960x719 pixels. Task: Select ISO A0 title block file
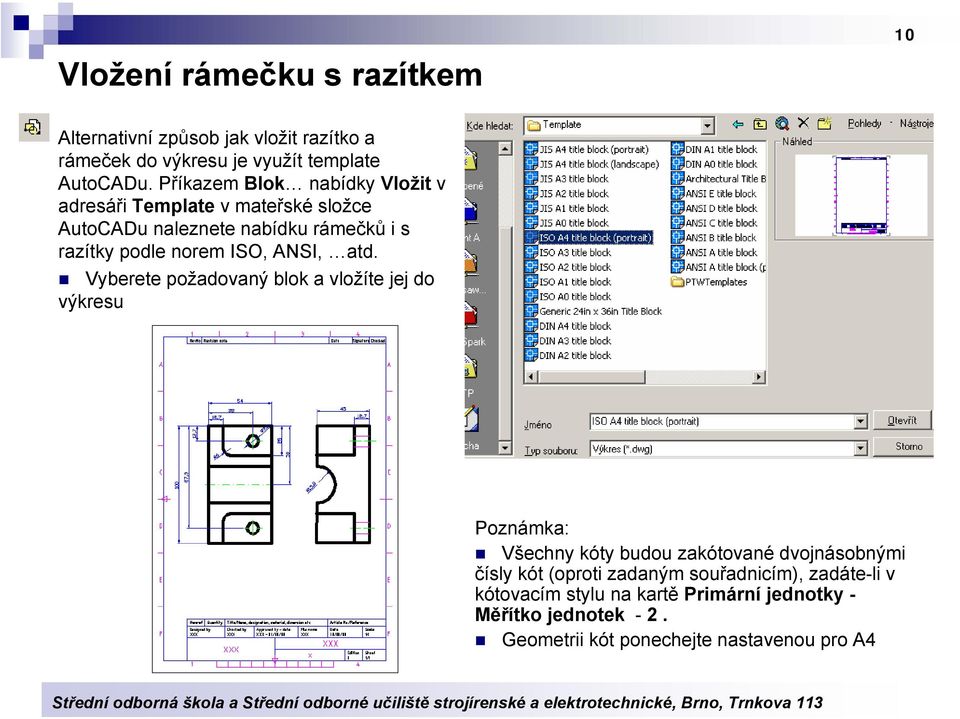568,296
